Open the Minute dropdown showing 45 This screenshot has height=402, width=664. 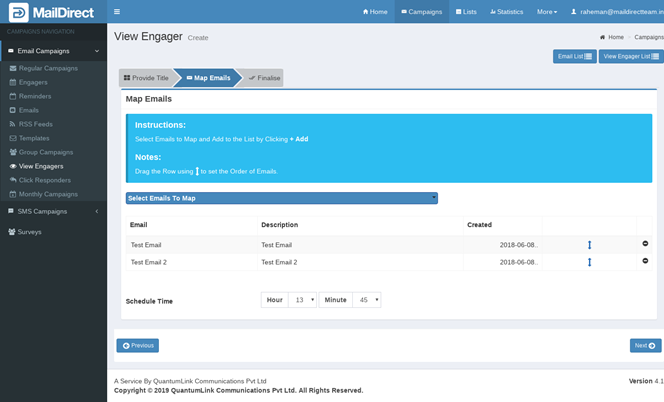click(x=366, y=299)
